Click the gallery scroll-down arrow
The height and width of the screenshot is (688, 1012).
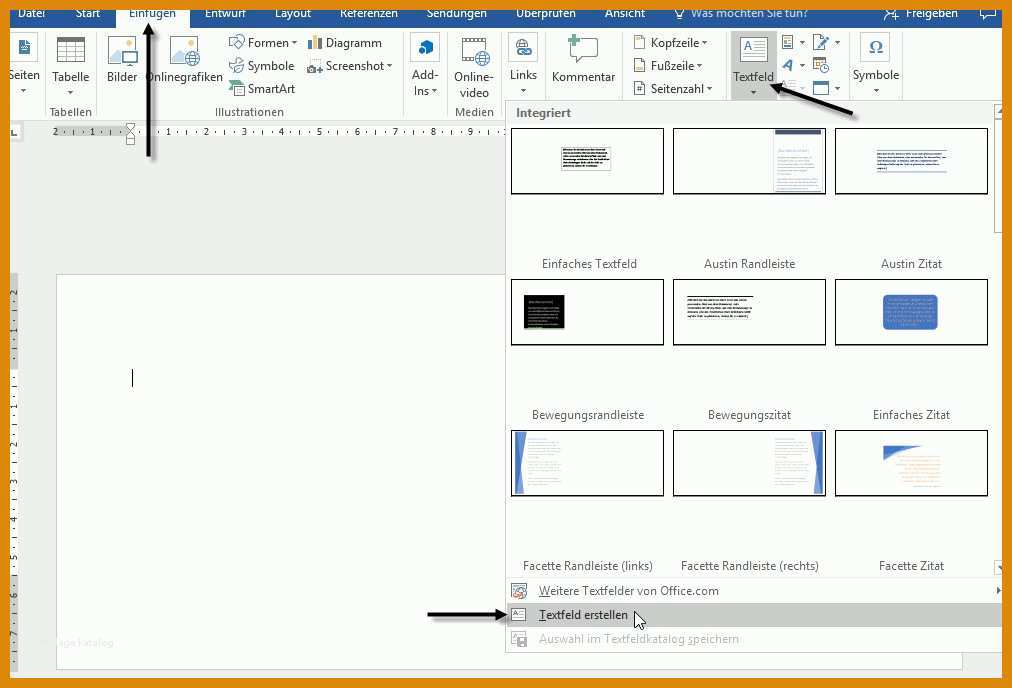(x=998, y=567)
